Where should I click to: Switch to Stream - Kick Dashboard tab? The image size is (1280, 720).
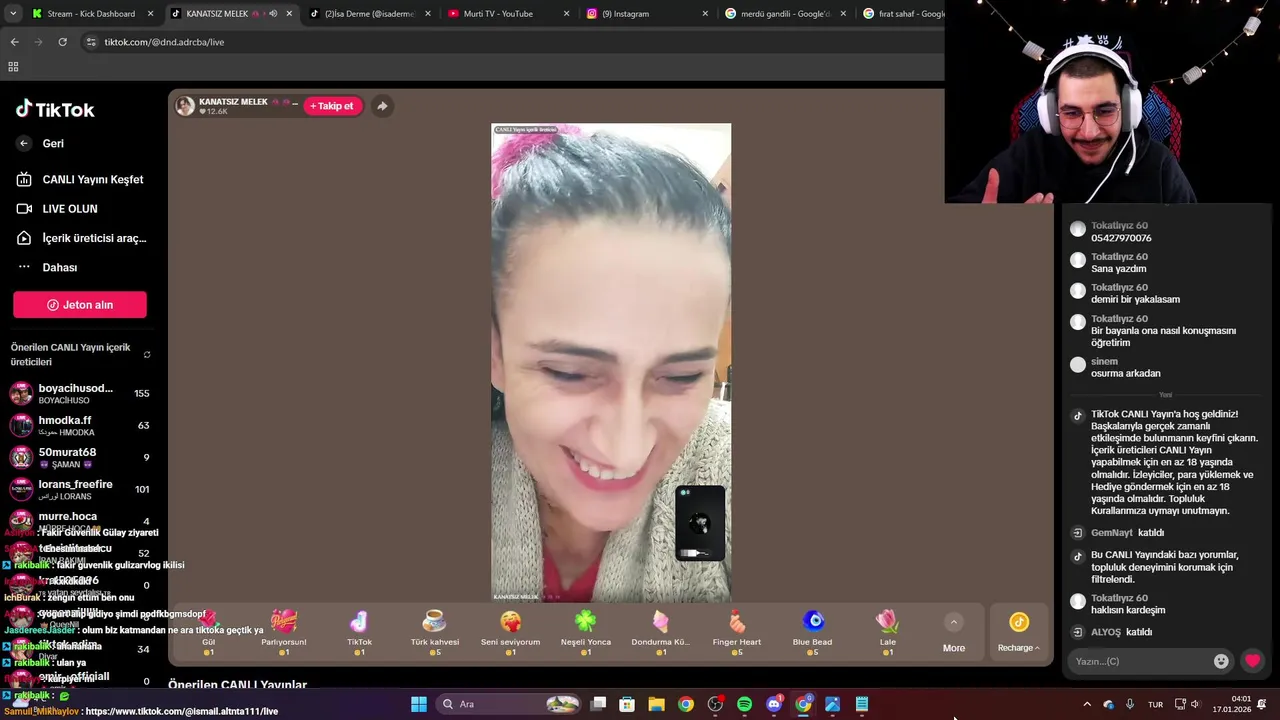(x=91, y=14)
